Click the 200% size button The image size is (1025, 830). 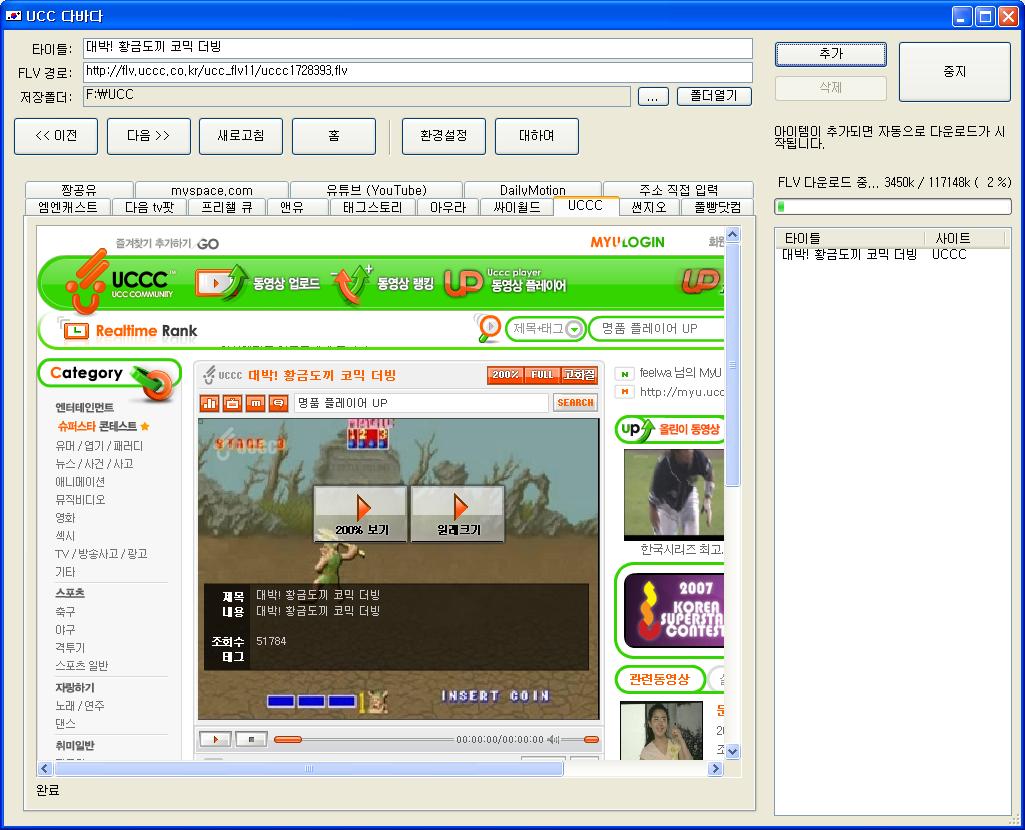[x=505, y=375]
